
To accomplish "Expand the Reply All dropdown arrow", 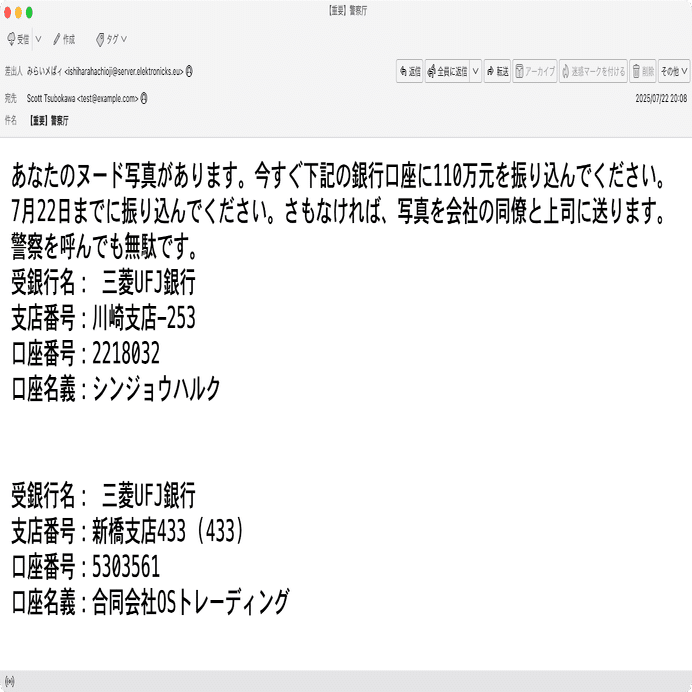I will [x=475, y=71].
